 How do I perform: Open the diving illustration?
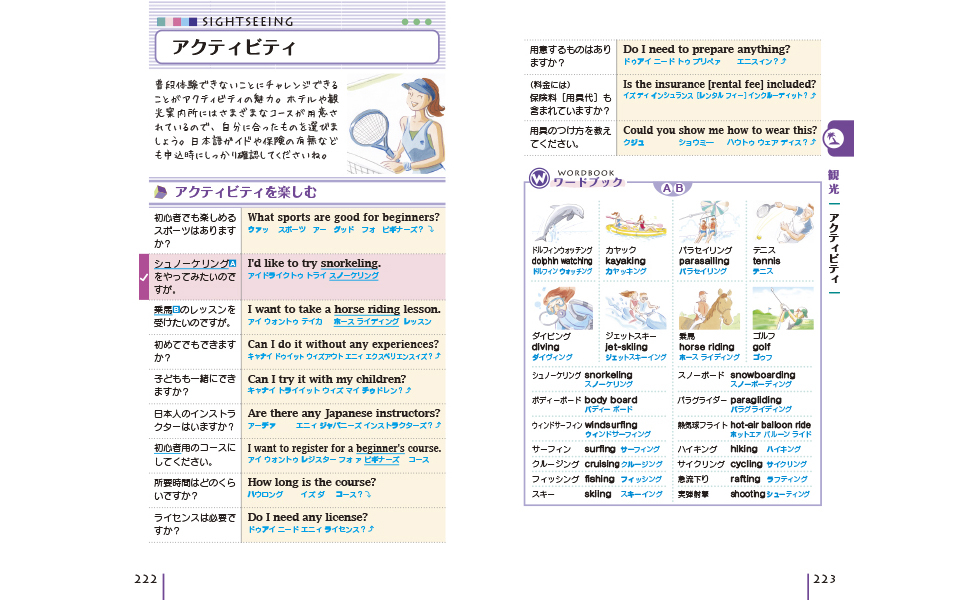click(562, 308)
